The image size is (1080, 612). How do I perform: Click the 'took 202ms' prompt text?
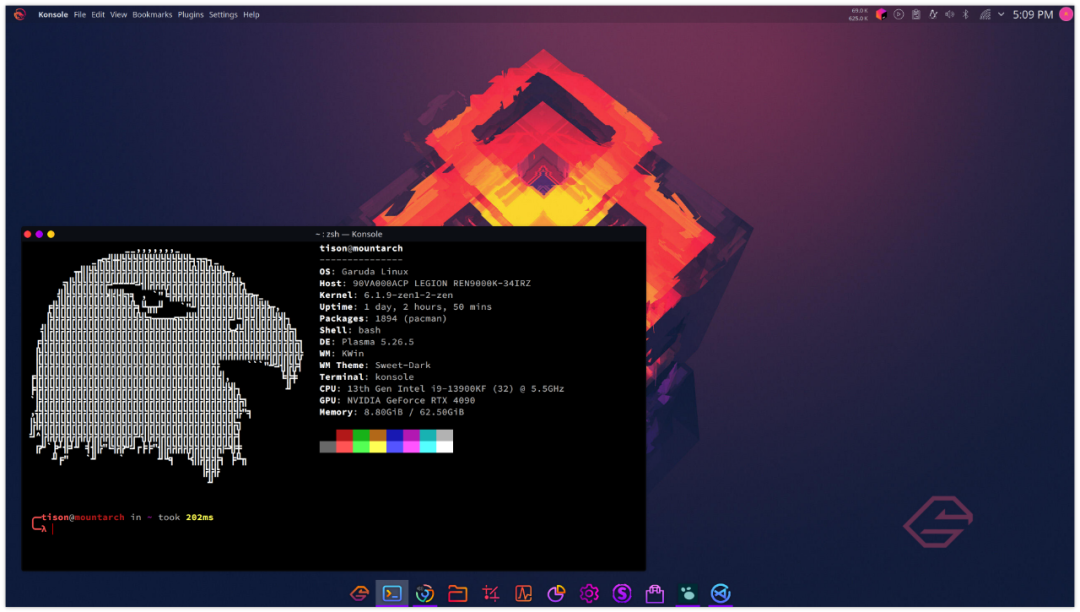click(186, 518)
